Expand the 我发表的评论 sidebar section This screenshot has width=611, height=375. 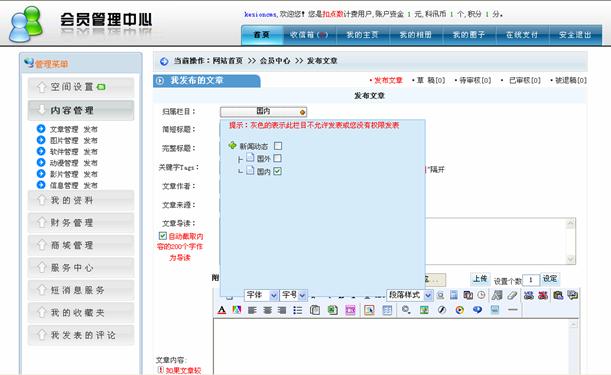coord(81,335)
